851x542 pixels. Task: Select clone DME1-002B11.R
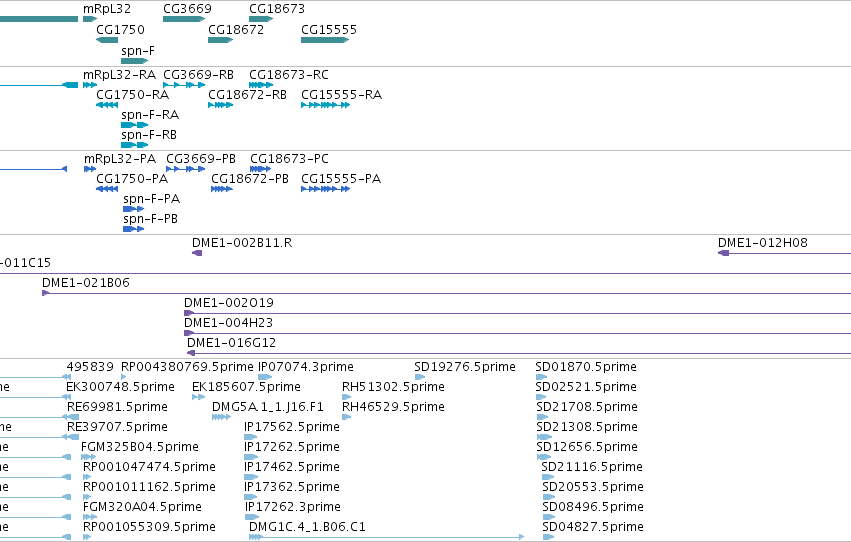coord(242,243)
